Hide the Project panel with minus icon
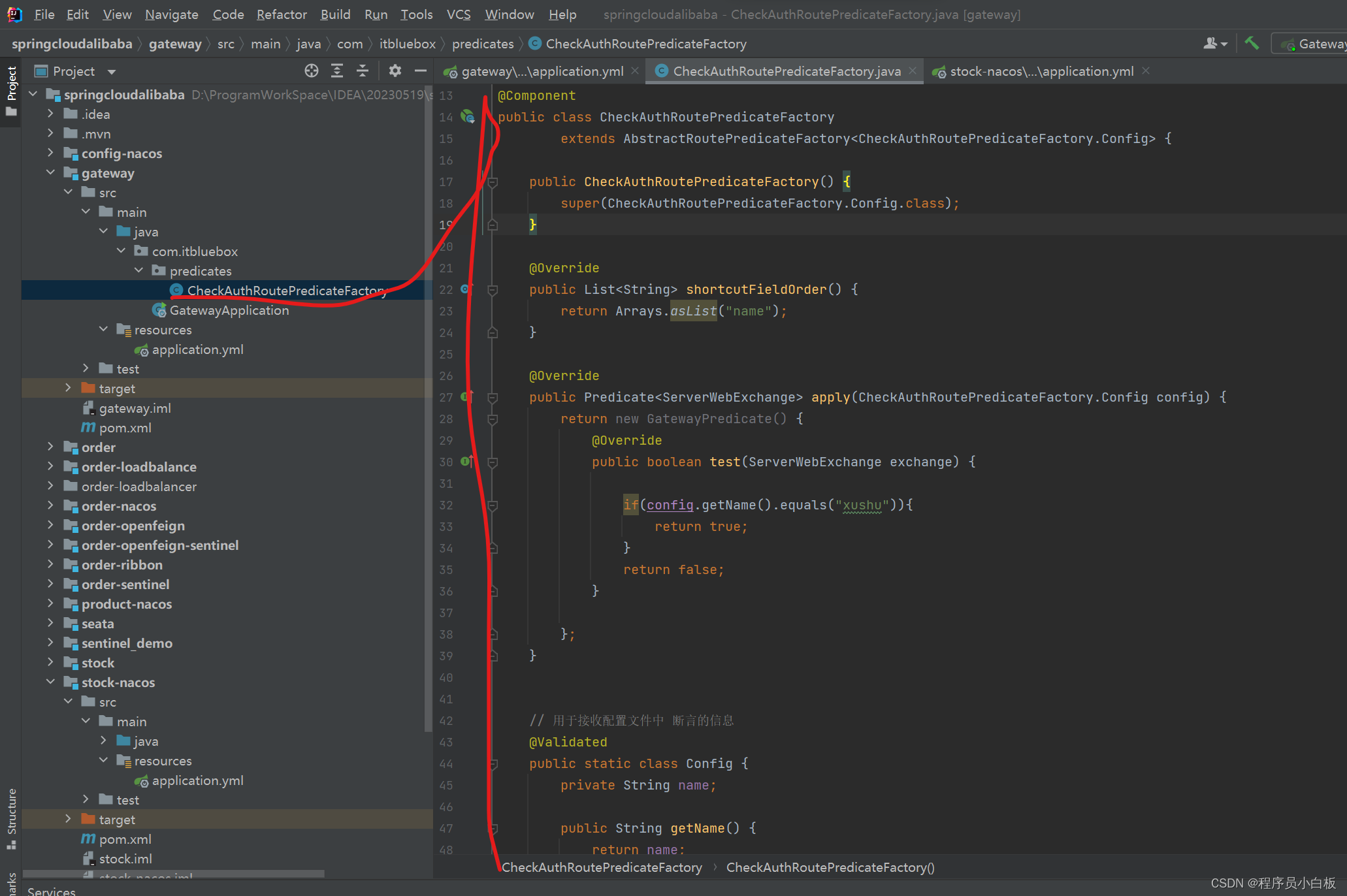The height and width of the screenshot is (896, 1347). (421, 71)
